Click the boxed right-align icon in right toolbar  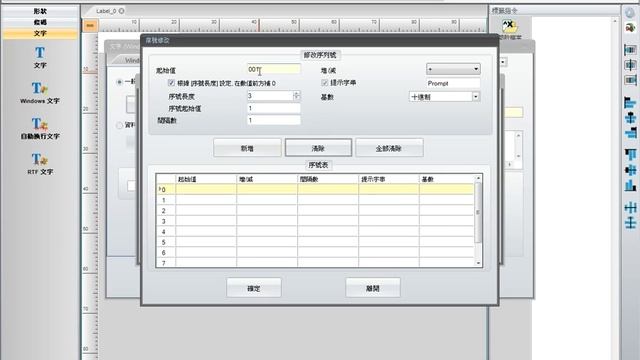tap(630, 80)
